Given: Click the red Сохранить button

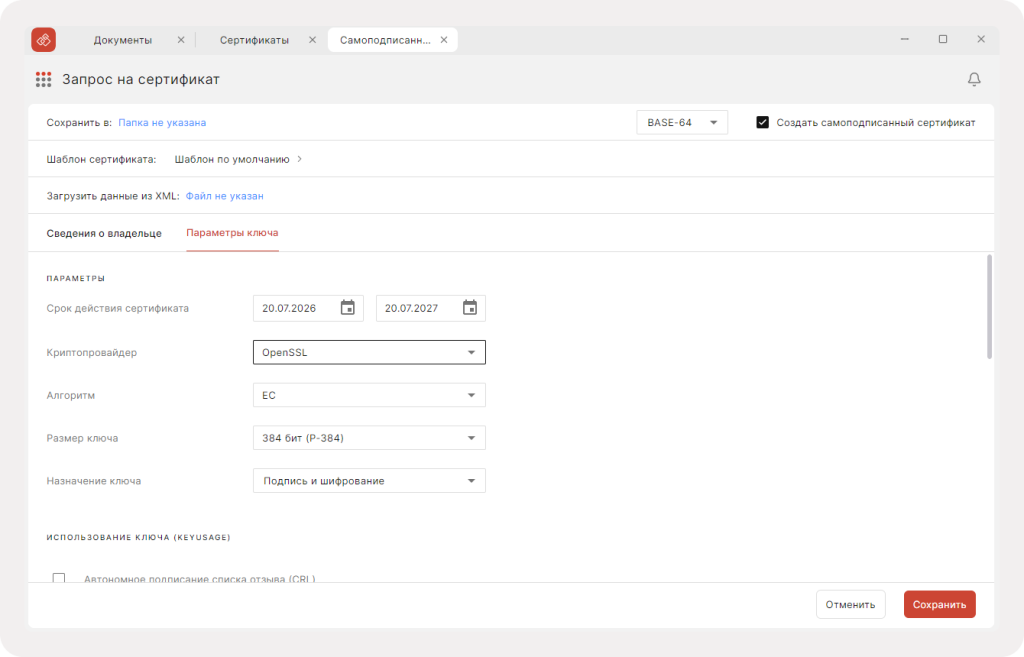Looking at the screenshot, I should [939, 604].
